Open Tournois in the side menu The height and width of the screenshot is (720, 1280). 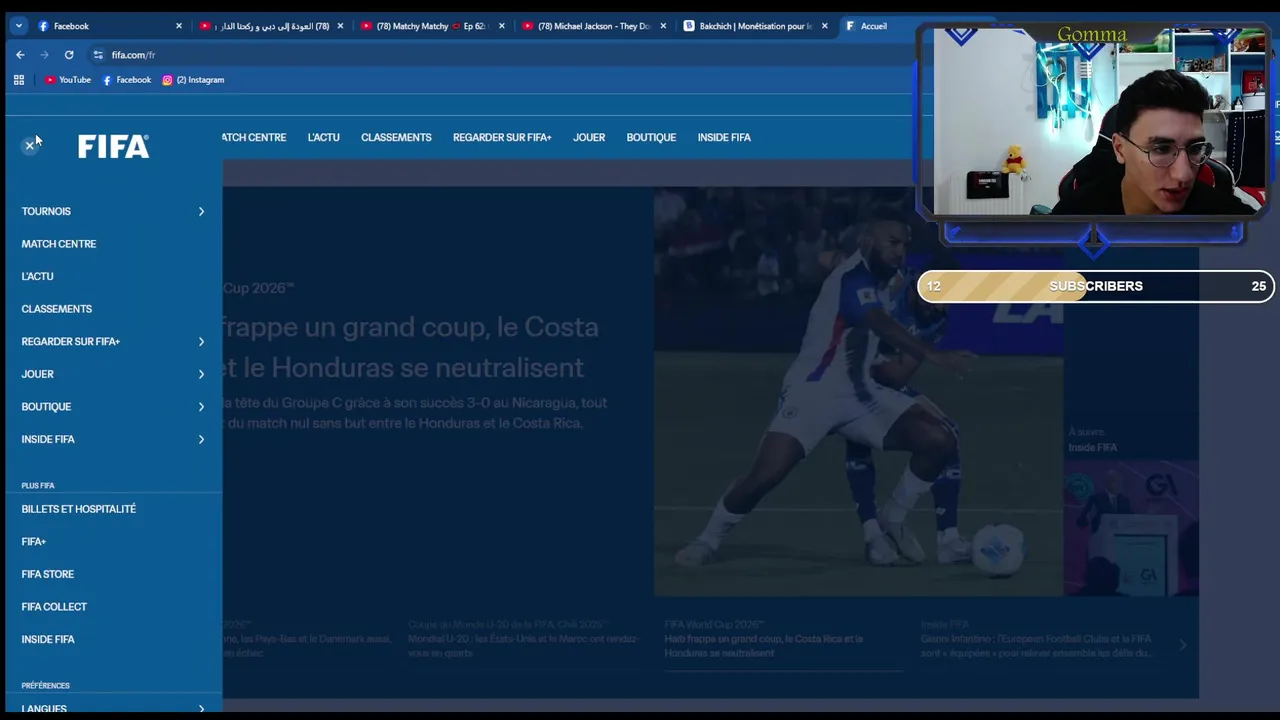(46, 211)
